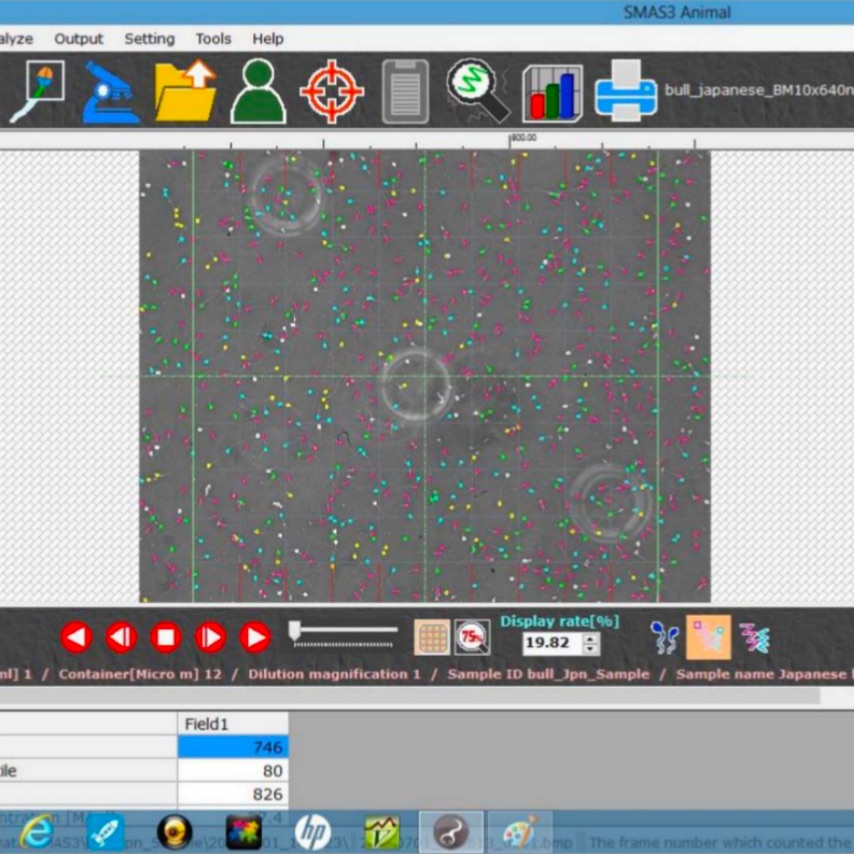This screenshot has height=854, width=854.
Task: Click the gray clipboard icon
Action: tap(405, 92)
